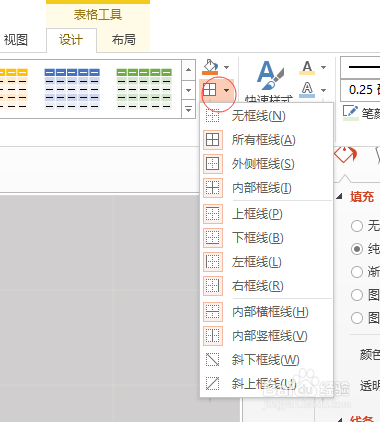Click the text fill A icon

point(307,67)
